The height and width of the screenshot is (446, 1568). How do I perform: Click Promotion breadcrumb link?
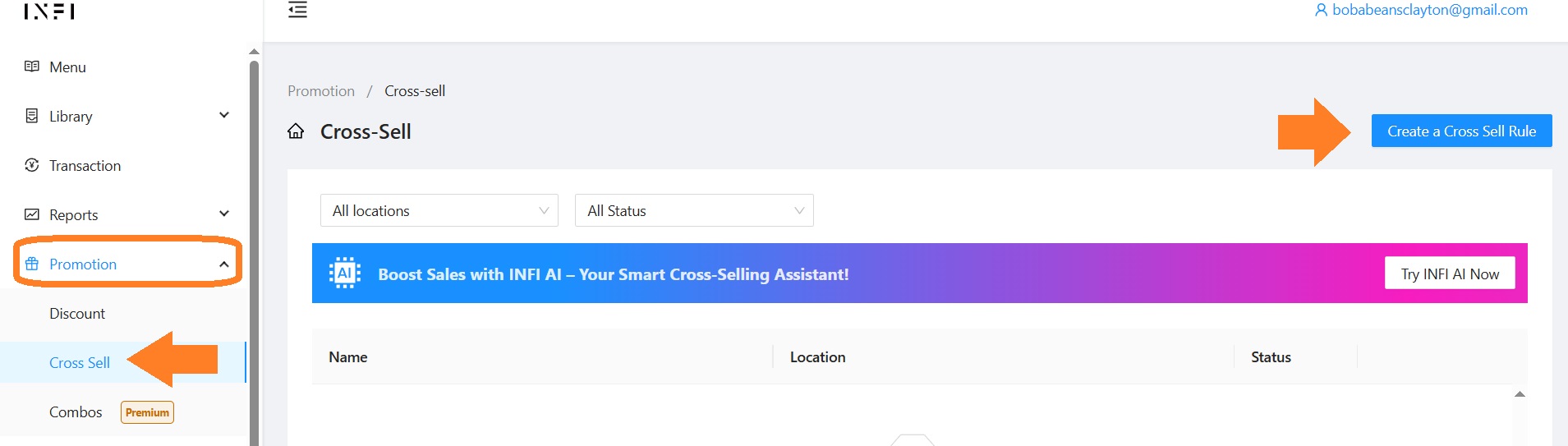(321, 91)
